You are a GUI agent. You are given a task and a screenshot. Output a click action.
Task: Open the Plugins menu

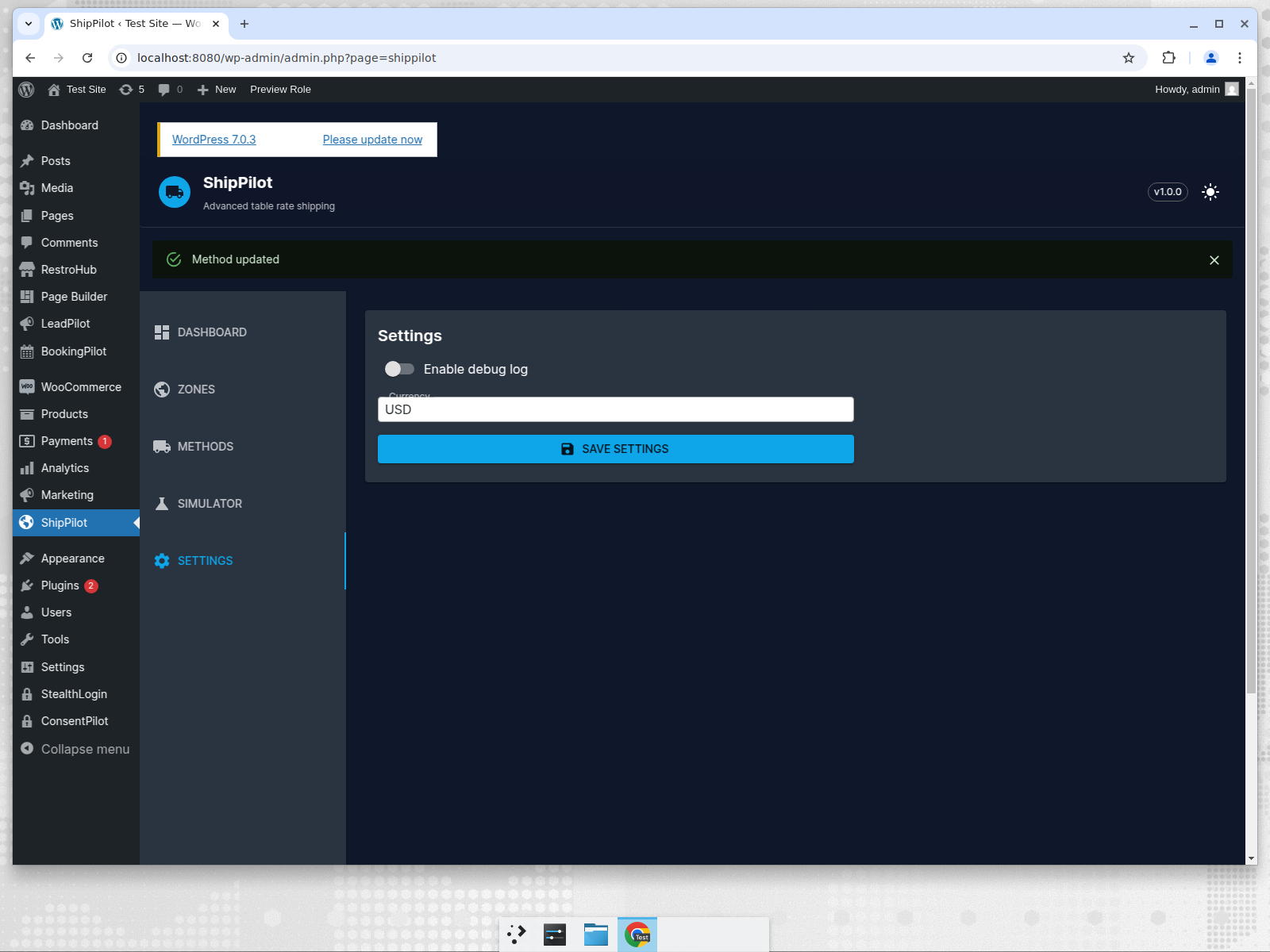[x=76, y=585]
